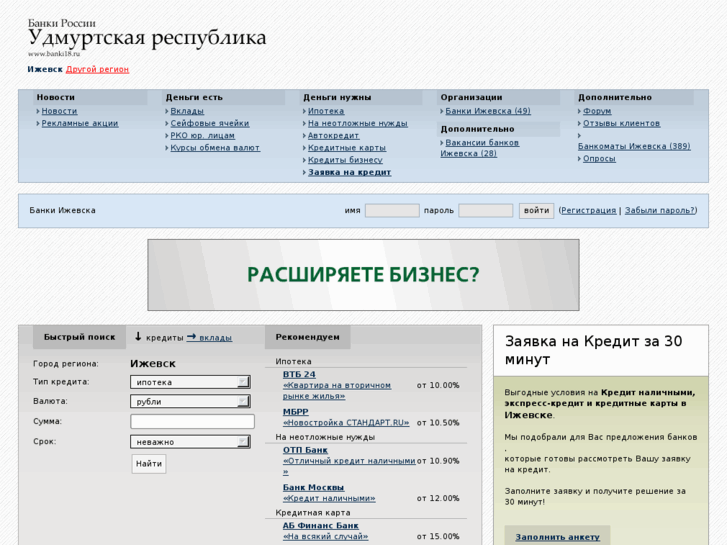The image size is (727, 545).
Task: Switch quick search to вклады
Action: point(215,338)
